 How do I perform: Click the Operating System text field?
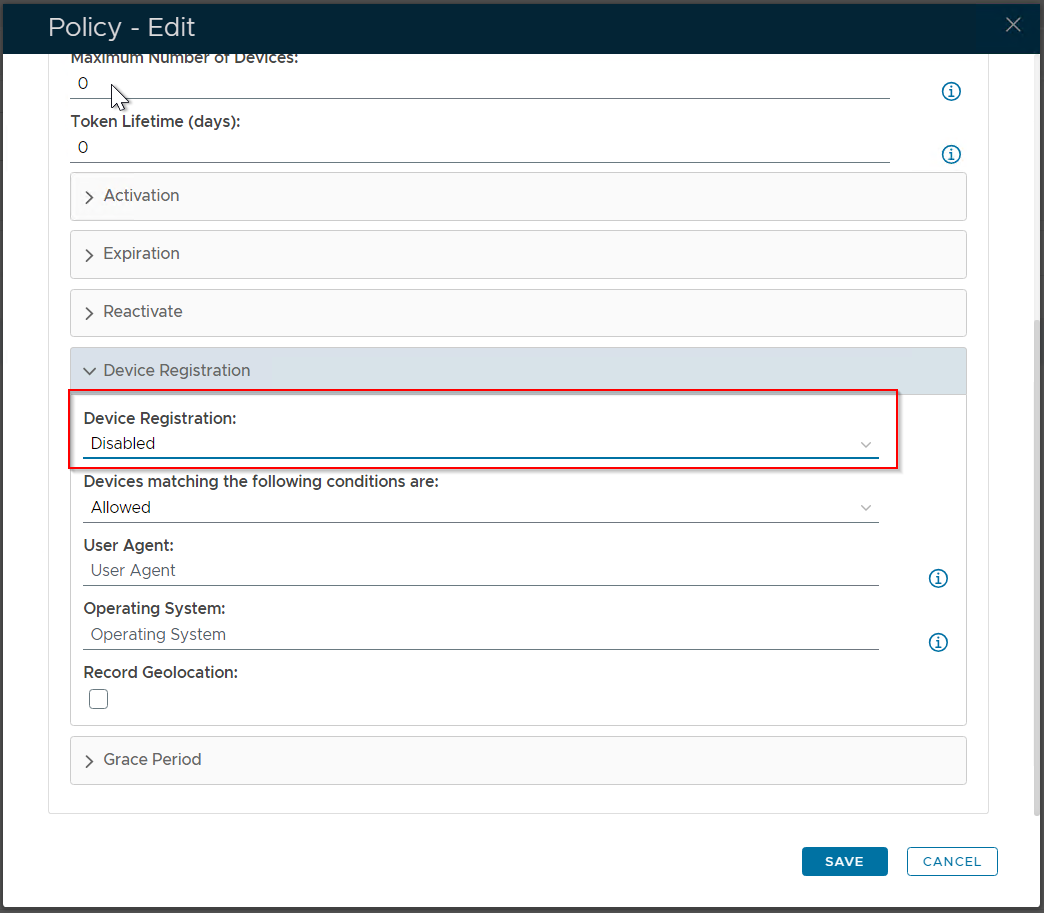pyautogui.click(x=480, y=635)
